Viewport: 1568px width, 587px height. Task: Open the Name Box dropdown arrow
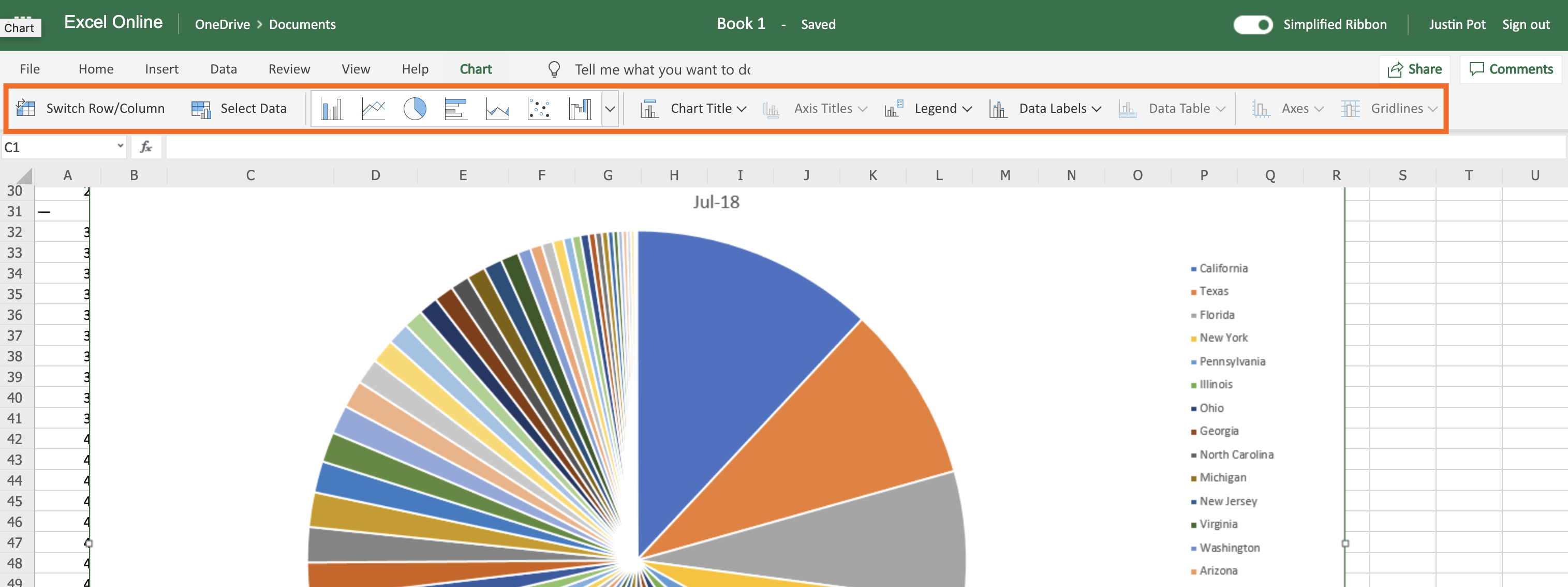click(x=120, y=146)
